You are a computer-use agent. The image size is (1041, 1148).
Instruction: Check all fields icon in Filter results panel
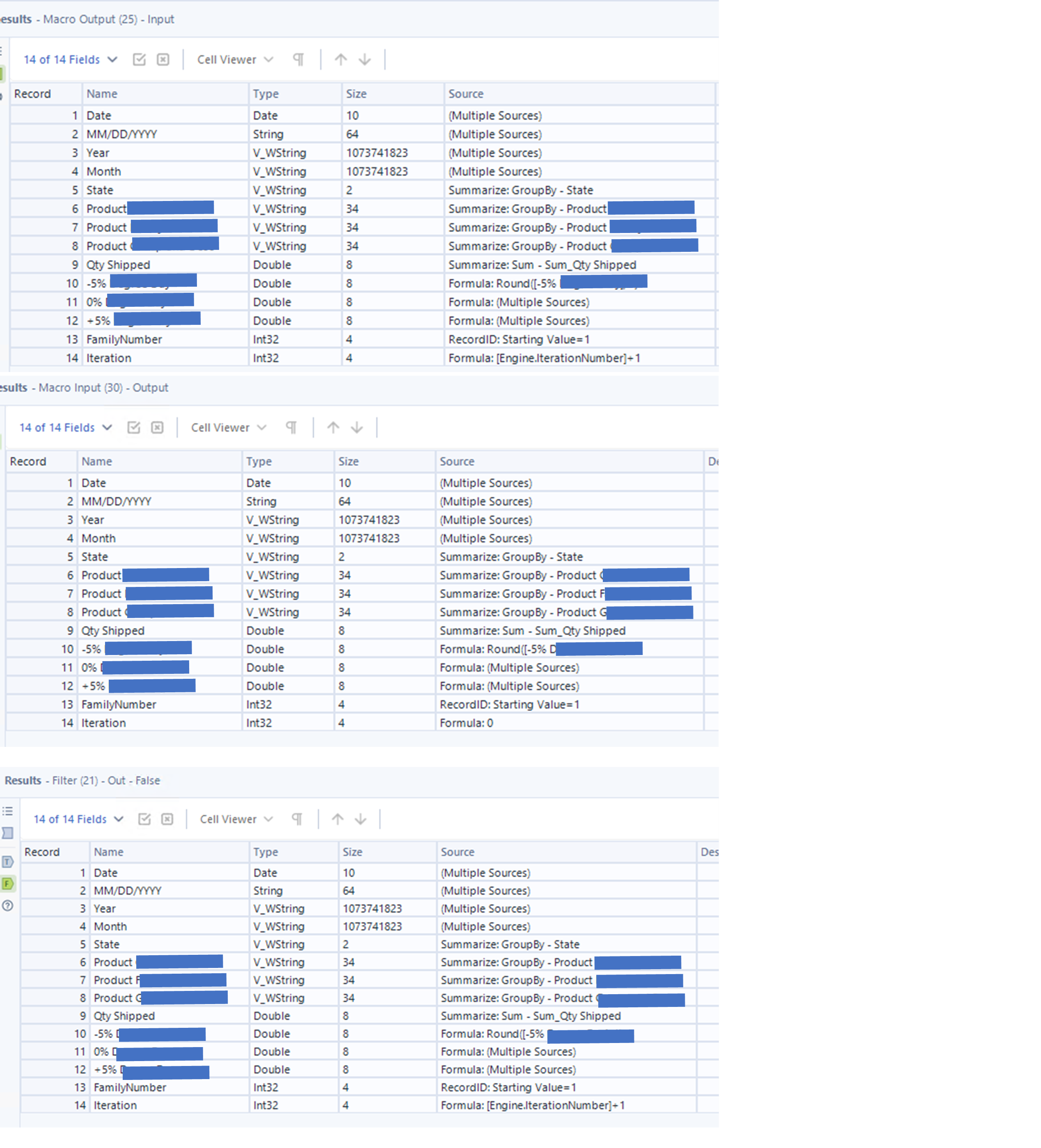coord(145,819)
